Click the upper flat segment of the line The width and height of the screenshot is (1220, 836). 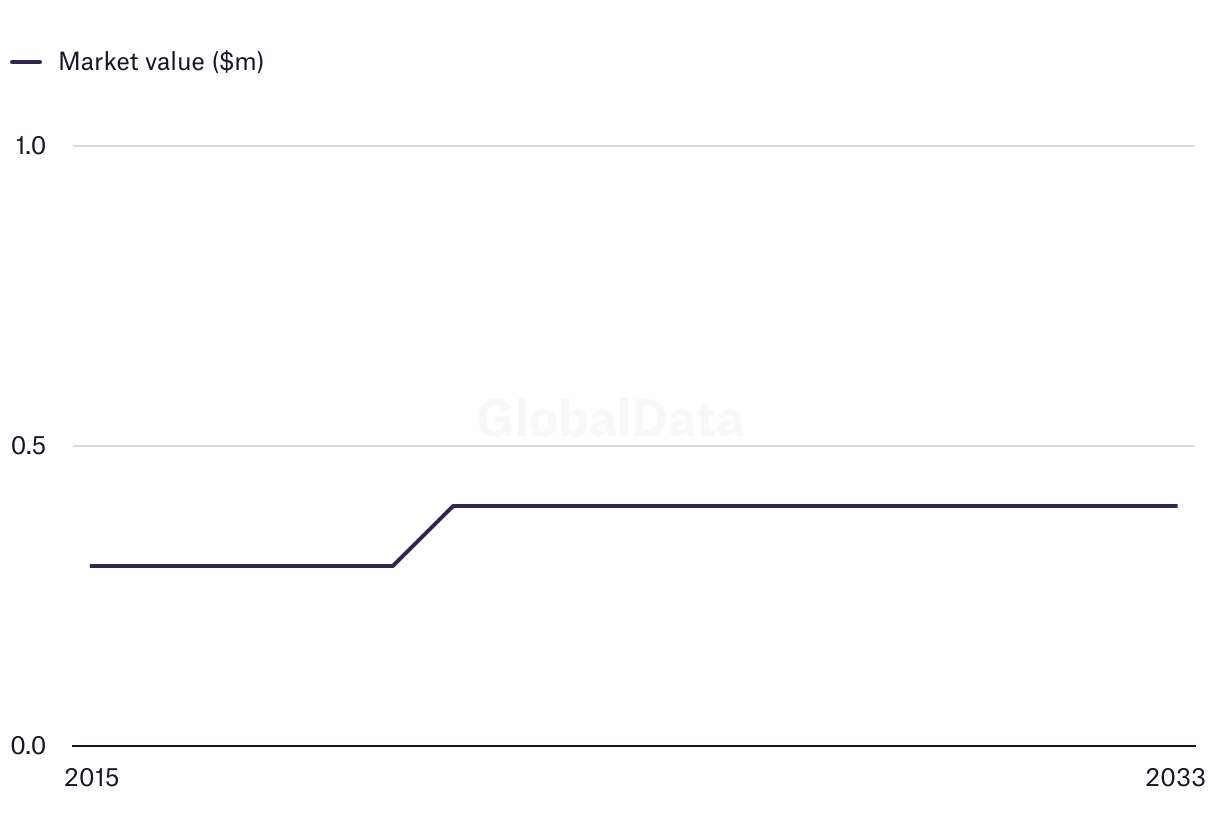point(815,506)
